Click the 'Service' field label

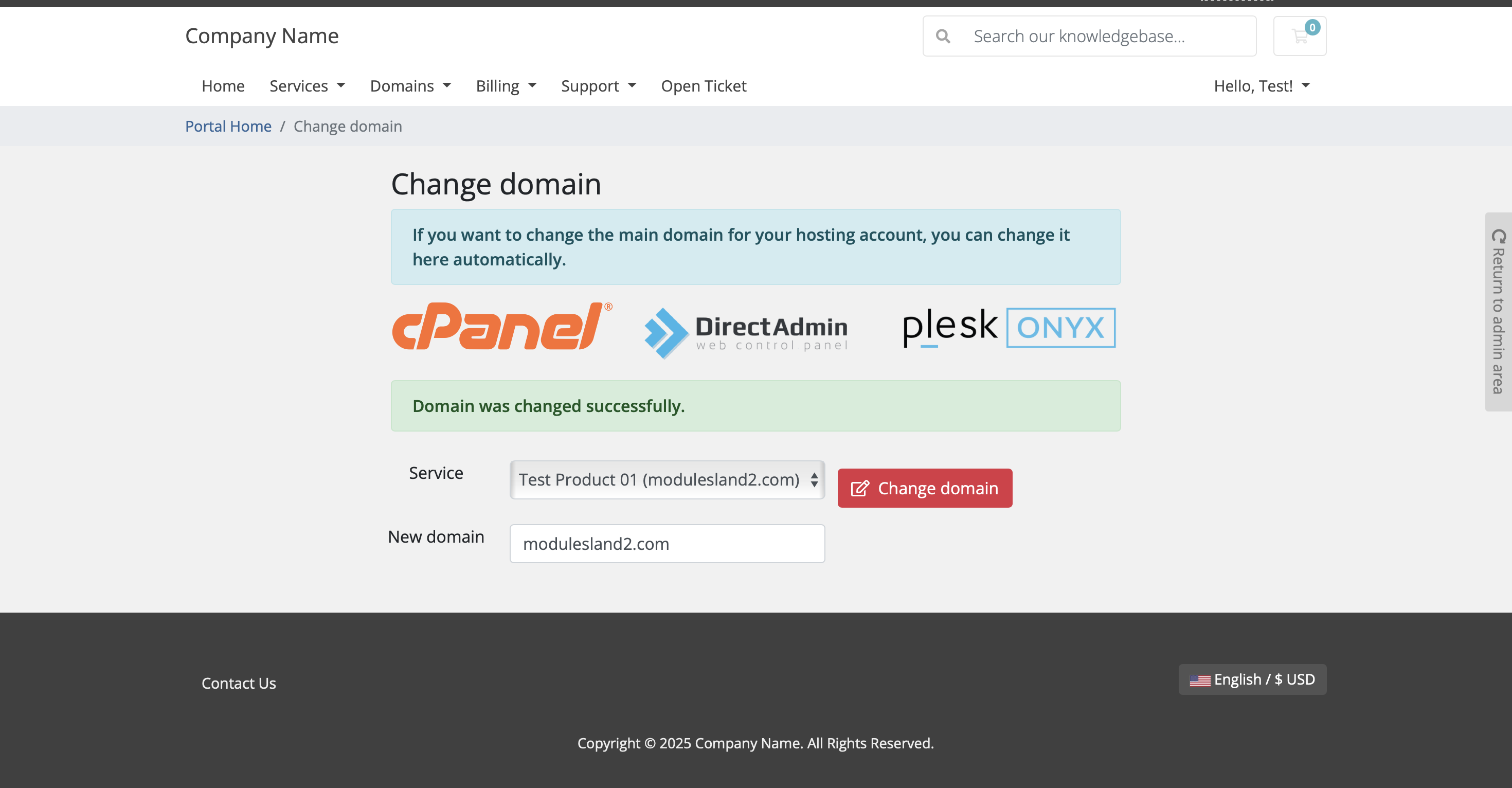pos(436,473)
